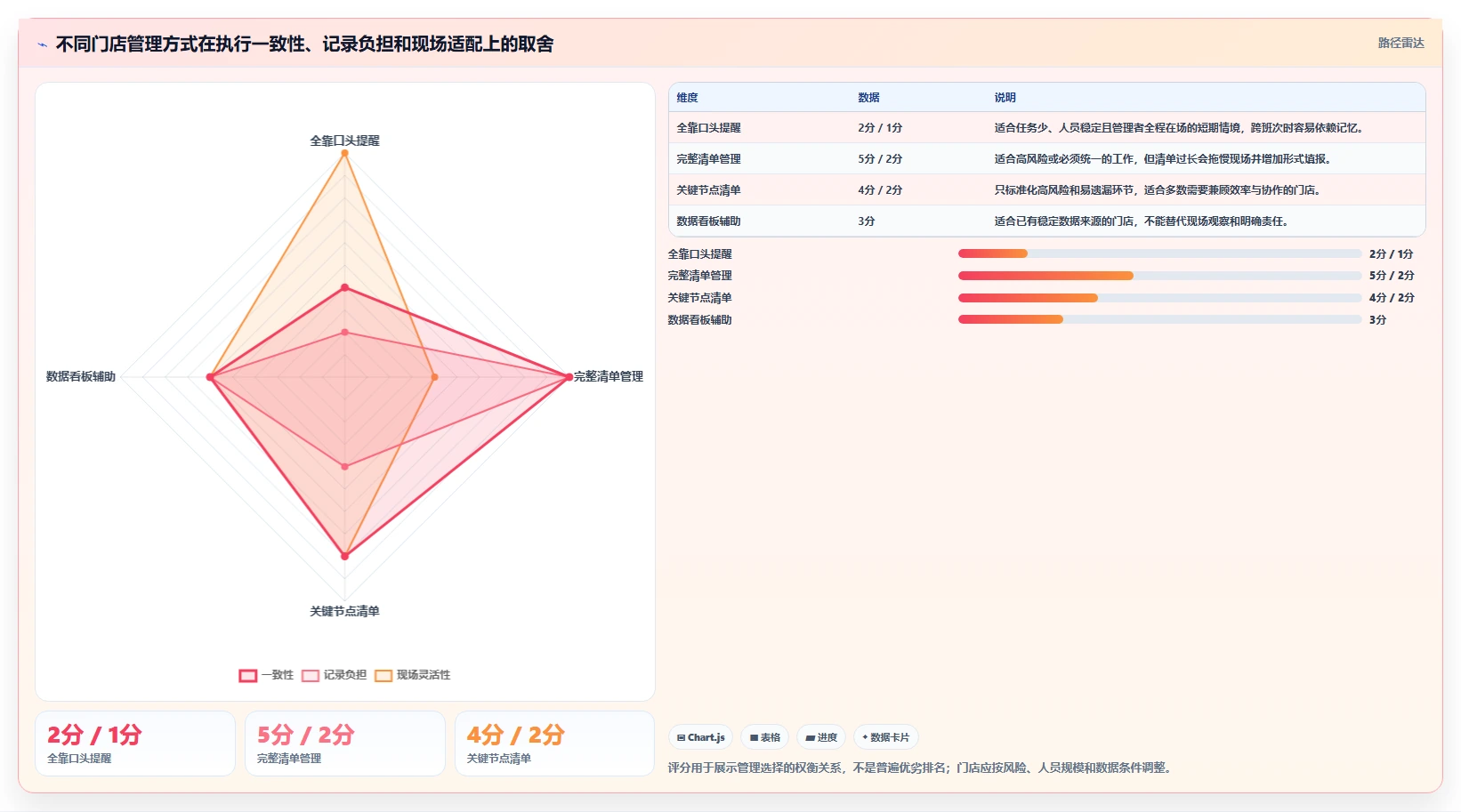Click the 数据看板辅助 radar axis label
This screenshot has width=1461, height=812.
81,377
